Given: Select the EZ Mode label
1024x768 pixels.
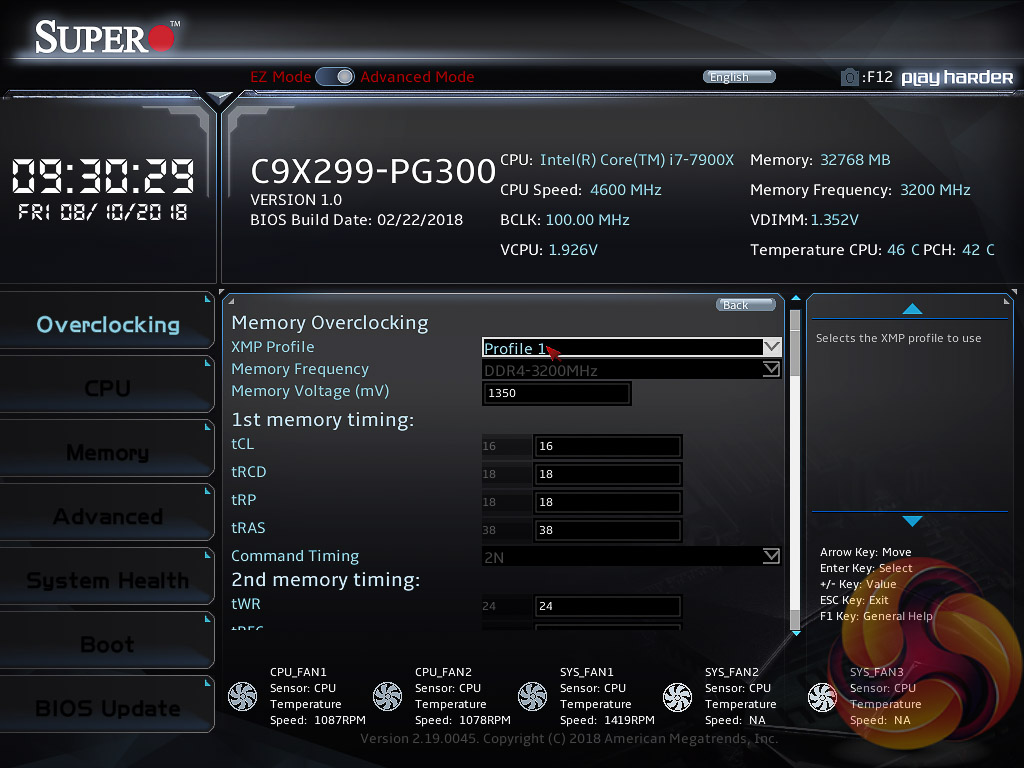Looking at the screenshot, I should pyautogui.click(x=281, y=77).
